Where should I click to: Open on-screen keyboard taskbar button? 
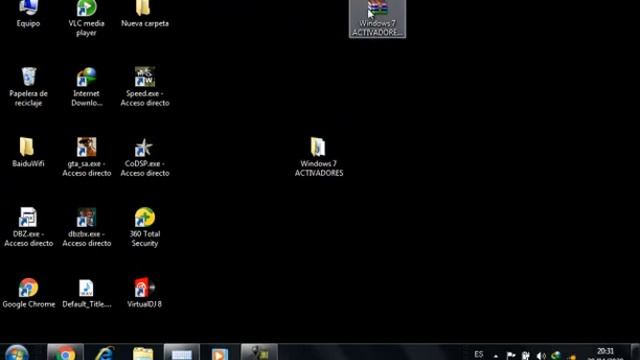[x=182, y=352]
